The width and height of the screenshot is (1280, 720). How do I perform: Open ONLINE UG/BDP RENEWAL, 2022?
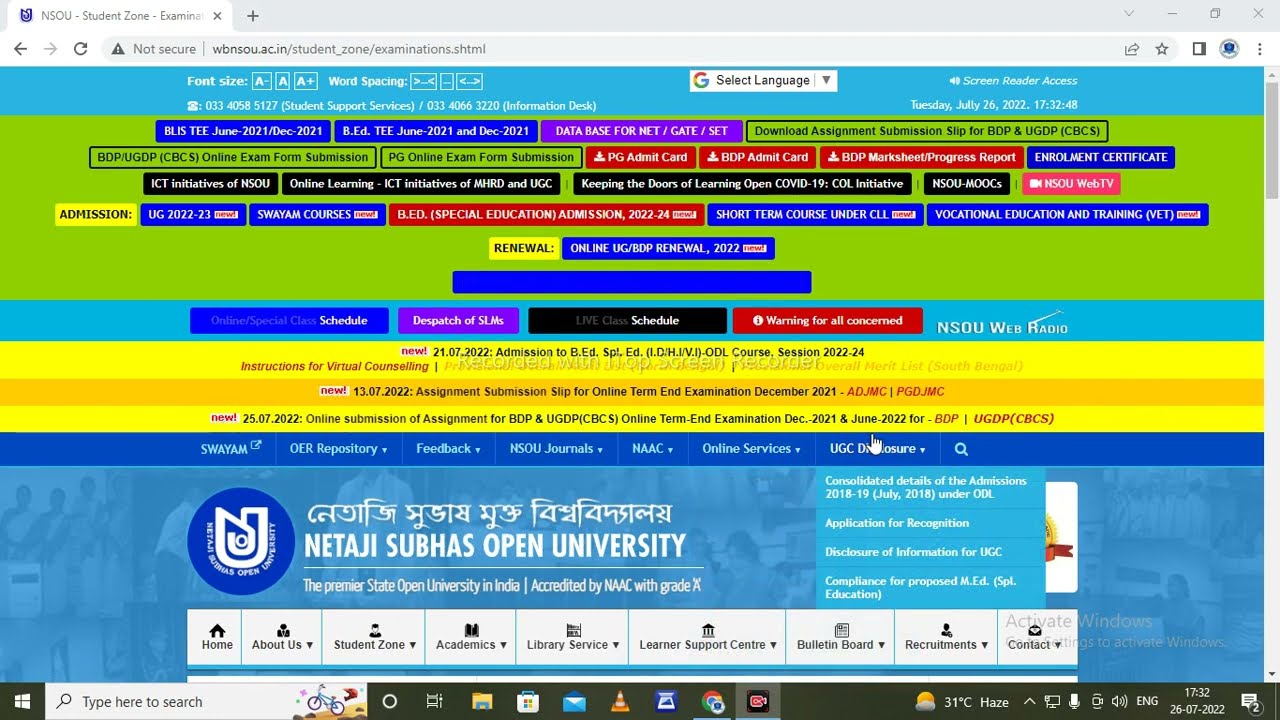click(x=668, y=248)
